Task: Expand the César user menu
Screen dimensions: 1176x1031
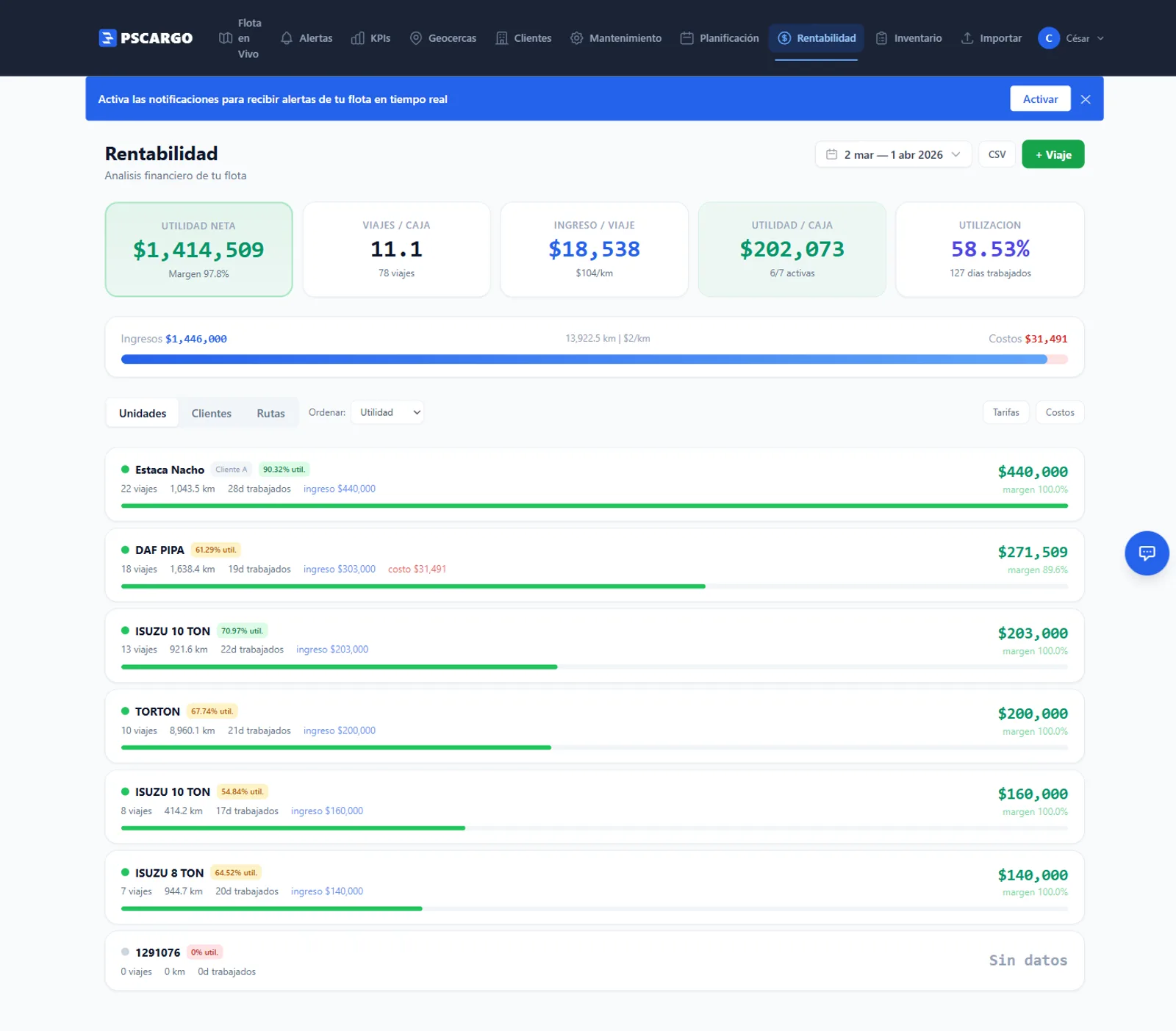Action: [x=1072, y=38]
